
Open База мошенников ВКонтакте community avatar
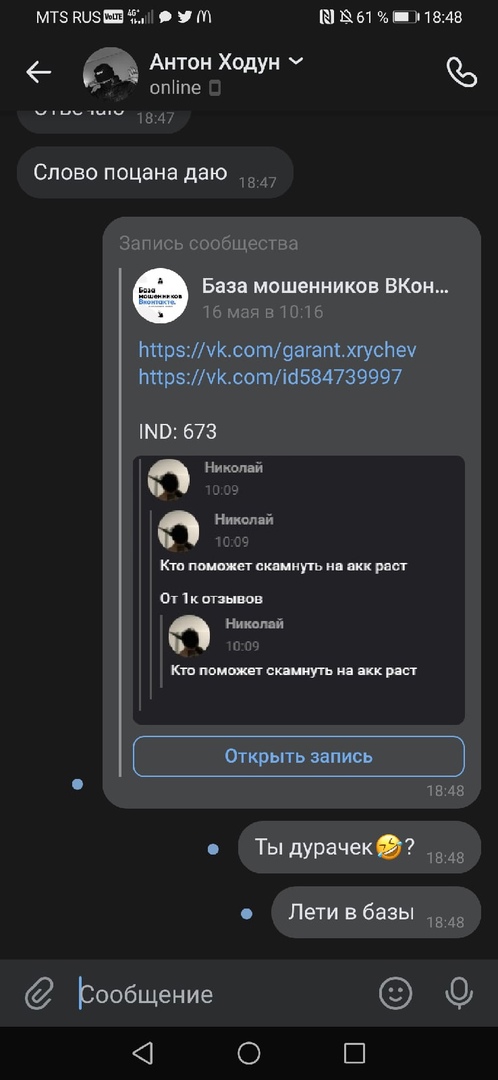[x=160, y=295]
